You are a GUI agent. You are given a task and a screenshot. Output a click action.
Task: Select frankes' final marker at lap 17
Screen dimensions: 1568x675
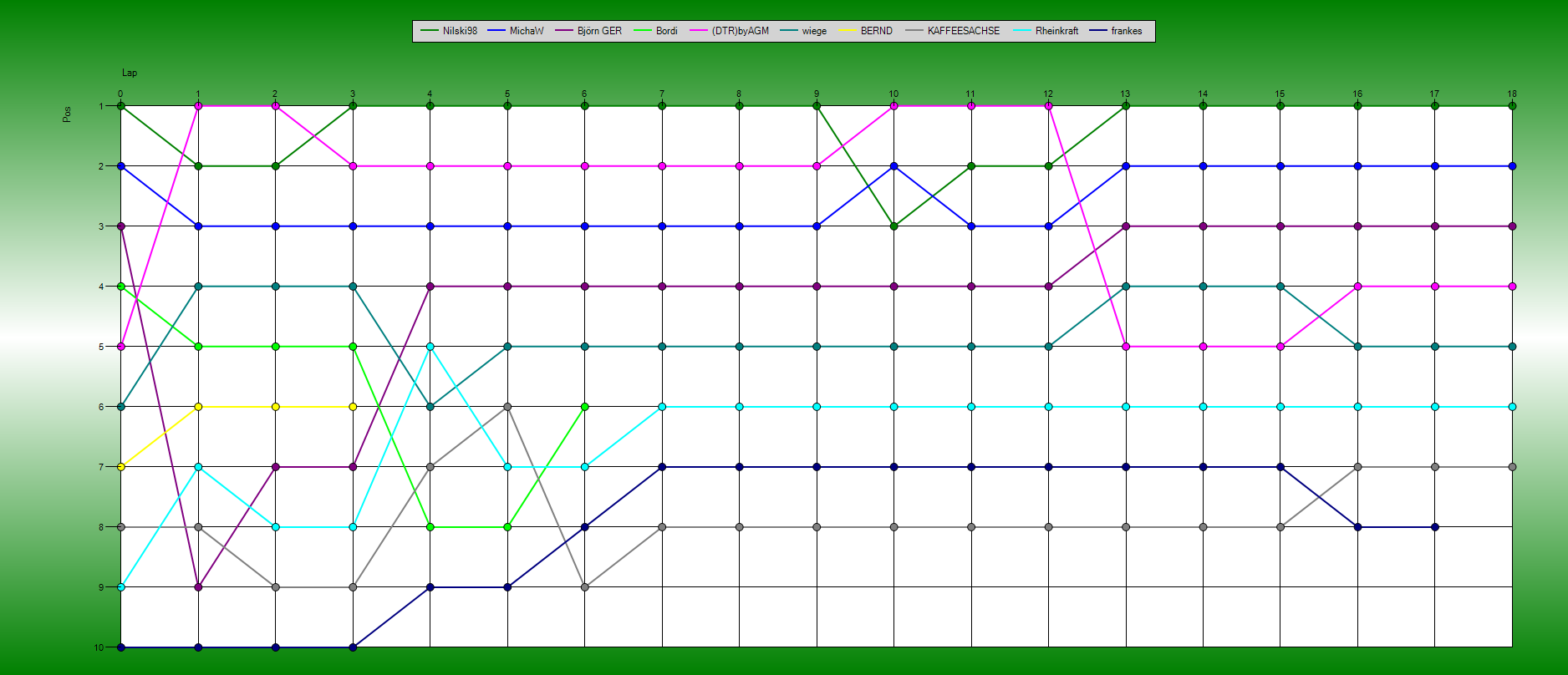pyautogui.click(x=1434, y=527)
